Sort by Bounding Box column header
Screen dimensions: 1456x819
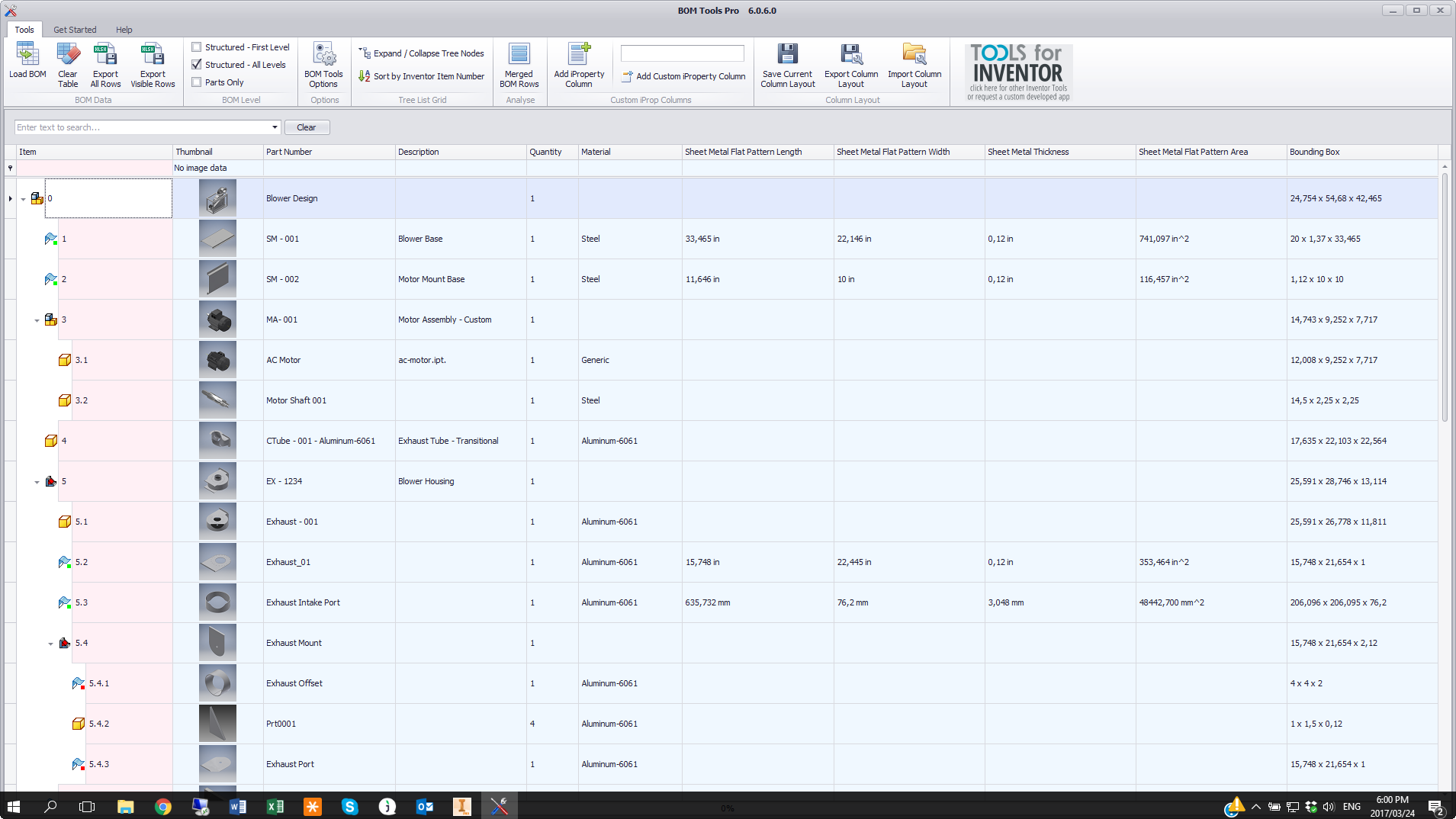(1361, 152)
